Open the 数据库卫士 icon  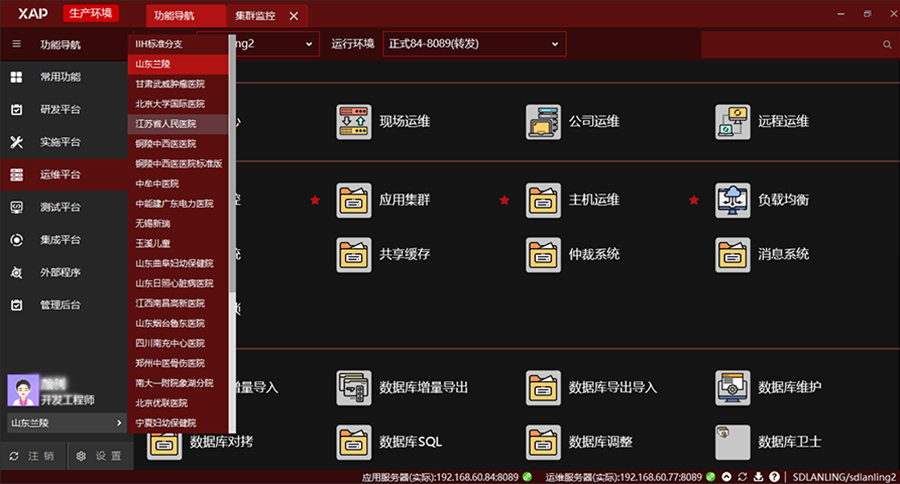(x=732, y=441)
